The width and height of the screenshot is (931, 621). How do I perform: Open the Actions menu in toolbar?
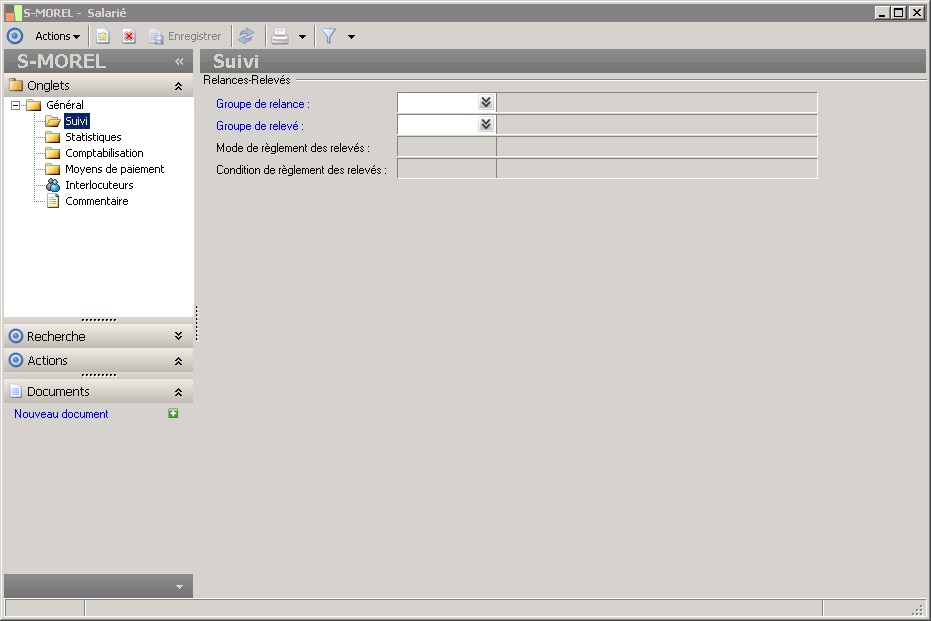pos(57,36)
